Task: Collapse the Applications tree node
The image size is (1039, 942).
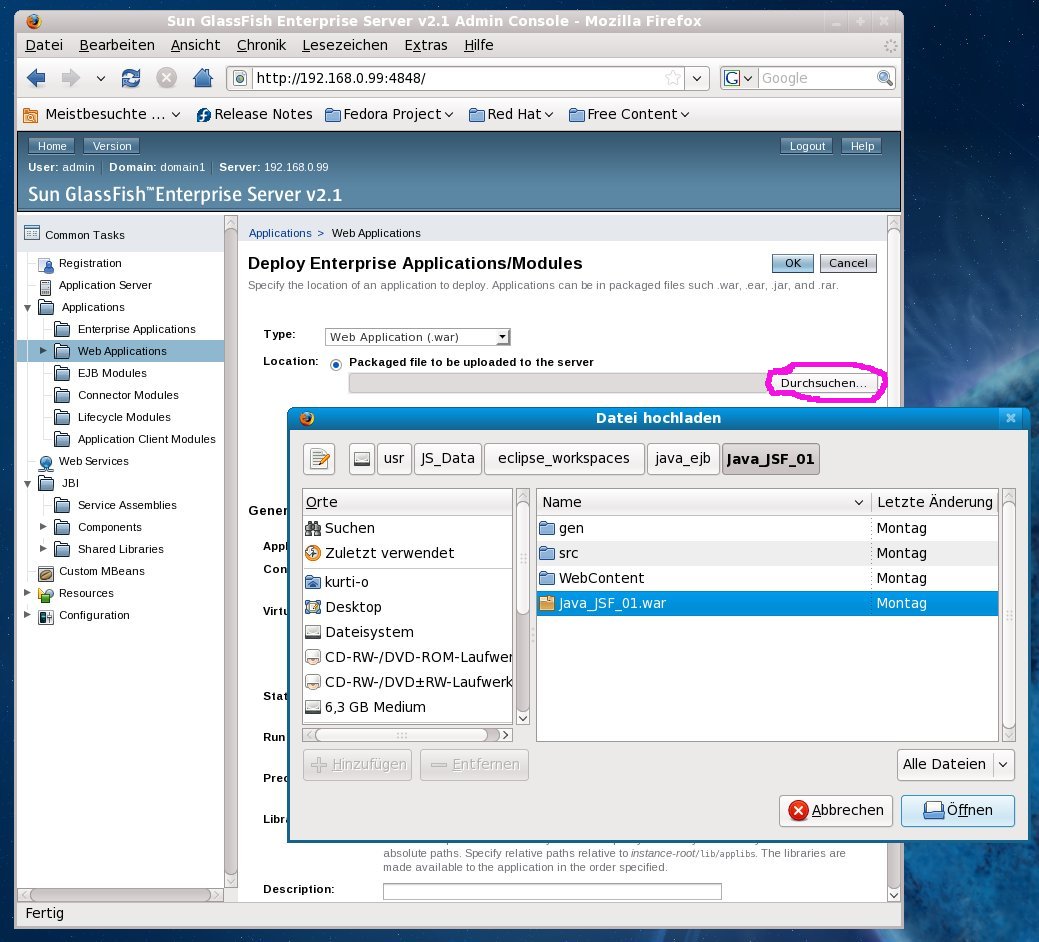Action: point(27,307)
